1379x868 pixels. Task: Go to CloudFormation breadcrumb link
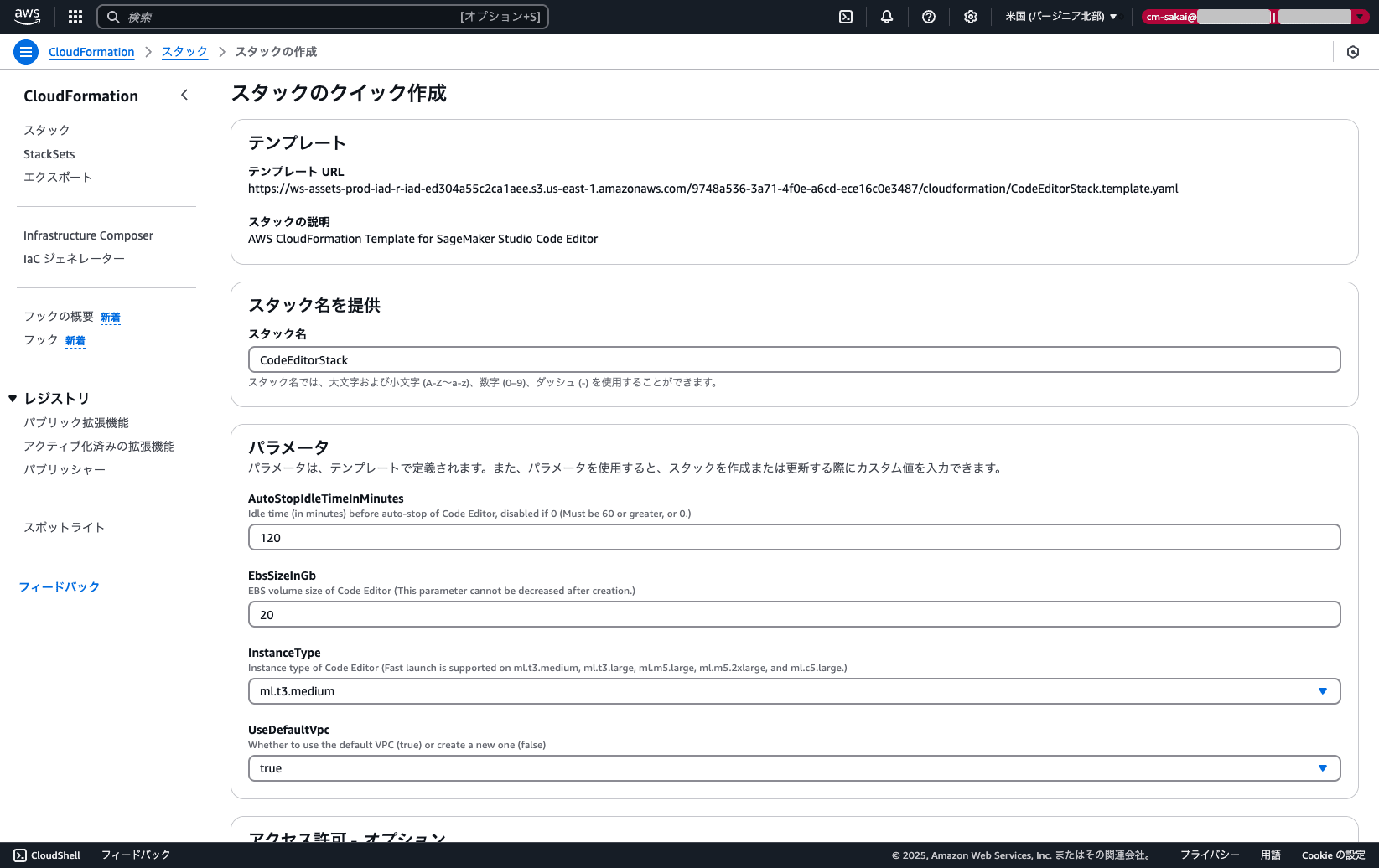coord(91,52)
